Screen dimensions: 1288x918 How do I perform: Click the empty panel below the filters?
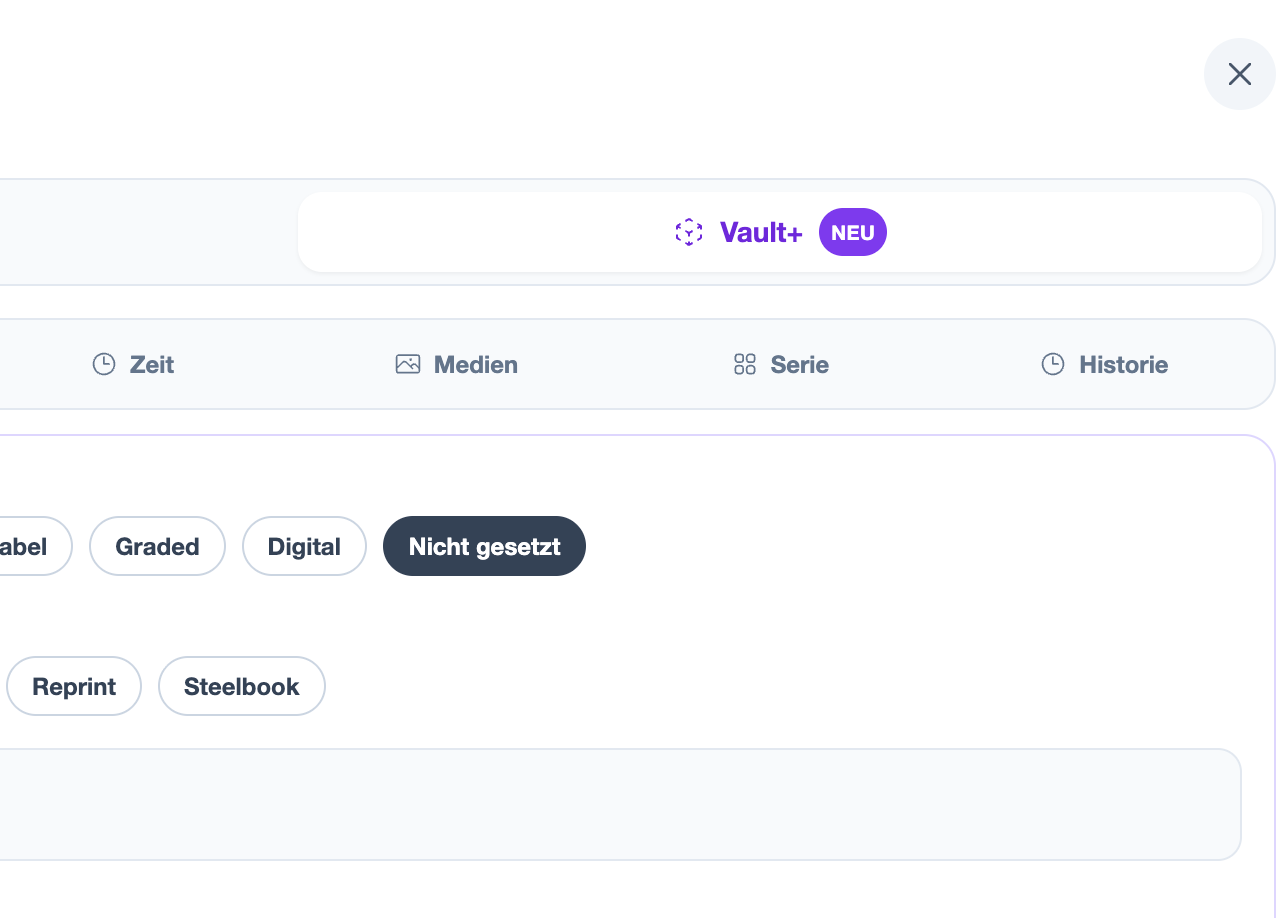tap(620, 804)
